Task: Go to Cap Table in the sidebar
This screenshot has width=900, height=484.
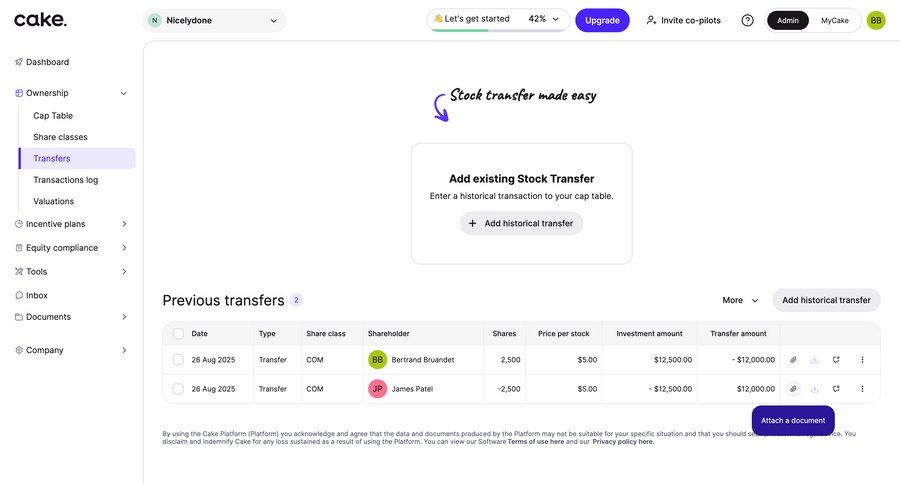Action: [53, 116]
